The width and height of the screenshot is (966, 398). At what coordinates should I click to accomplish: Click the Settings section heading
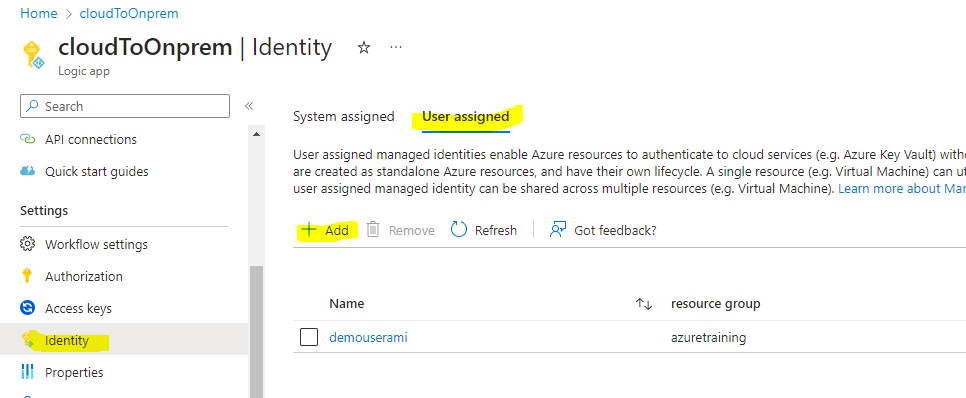click(x=44, y=211)
